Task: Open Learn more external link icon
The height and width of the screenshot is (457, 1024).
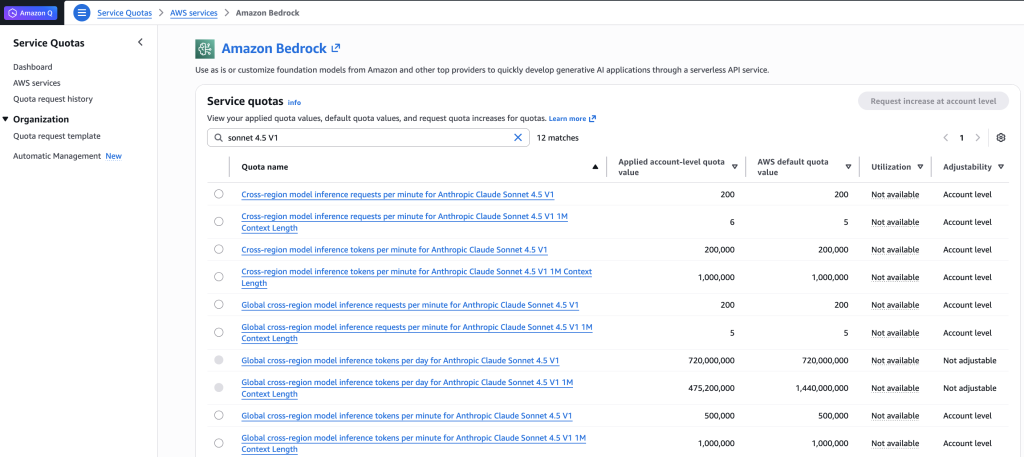Action: (x=592, y=119)
